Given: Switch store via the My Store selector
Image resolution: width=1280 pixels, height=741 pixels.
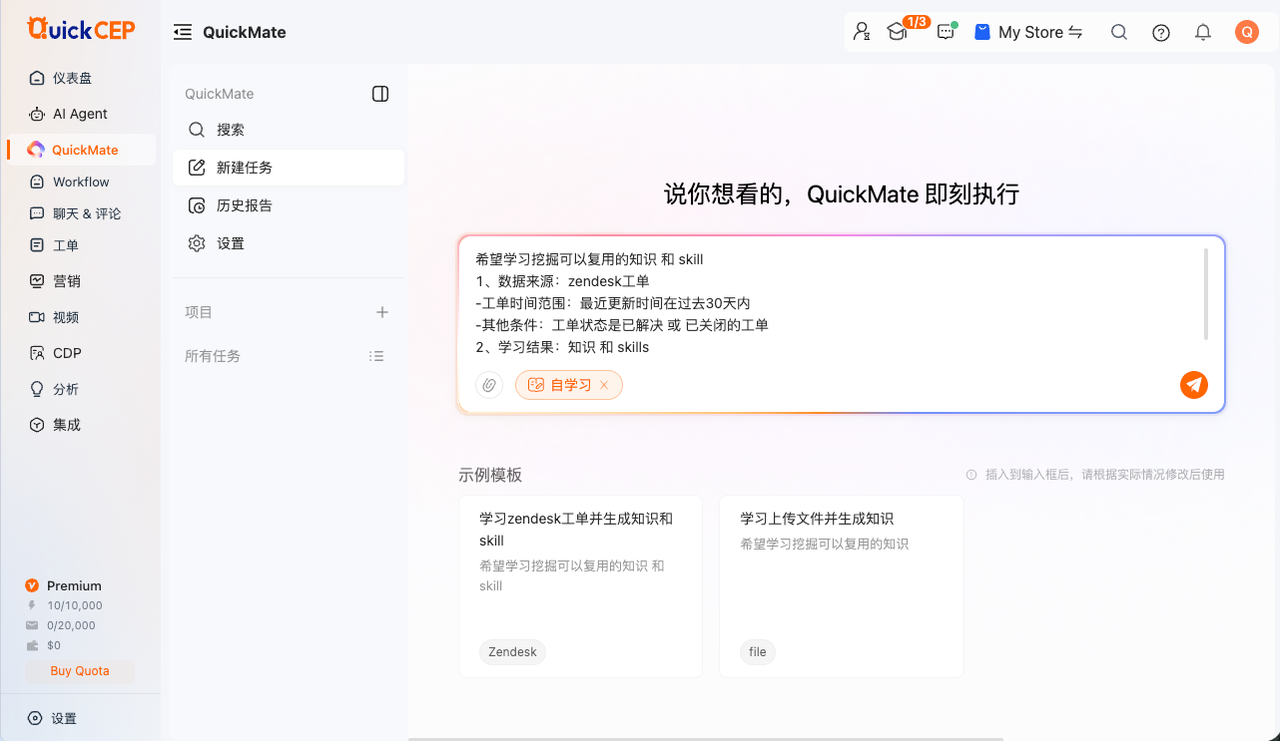Looking at the screenshot, I should click(1028, 32).
